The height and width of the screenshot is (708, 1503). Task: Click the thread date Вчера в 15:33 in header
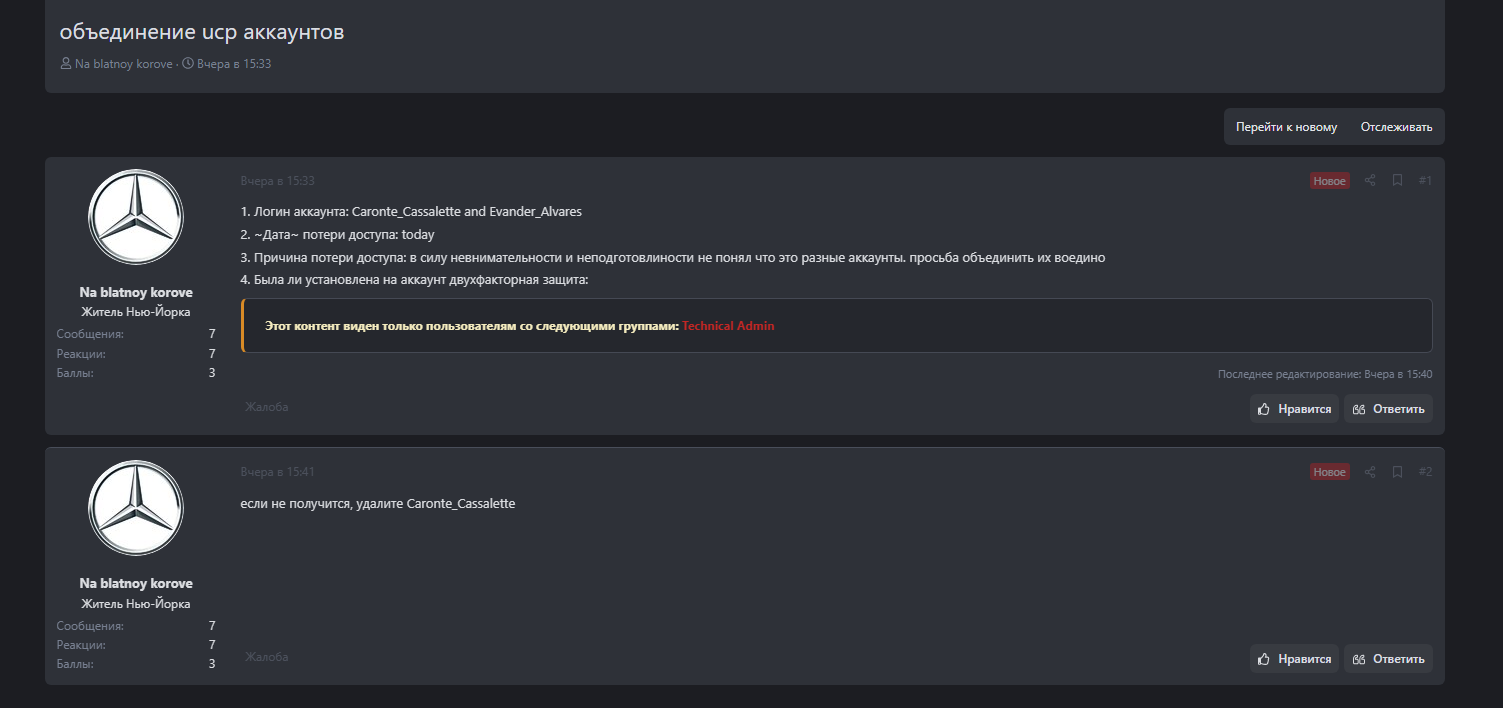pos(234,64)
